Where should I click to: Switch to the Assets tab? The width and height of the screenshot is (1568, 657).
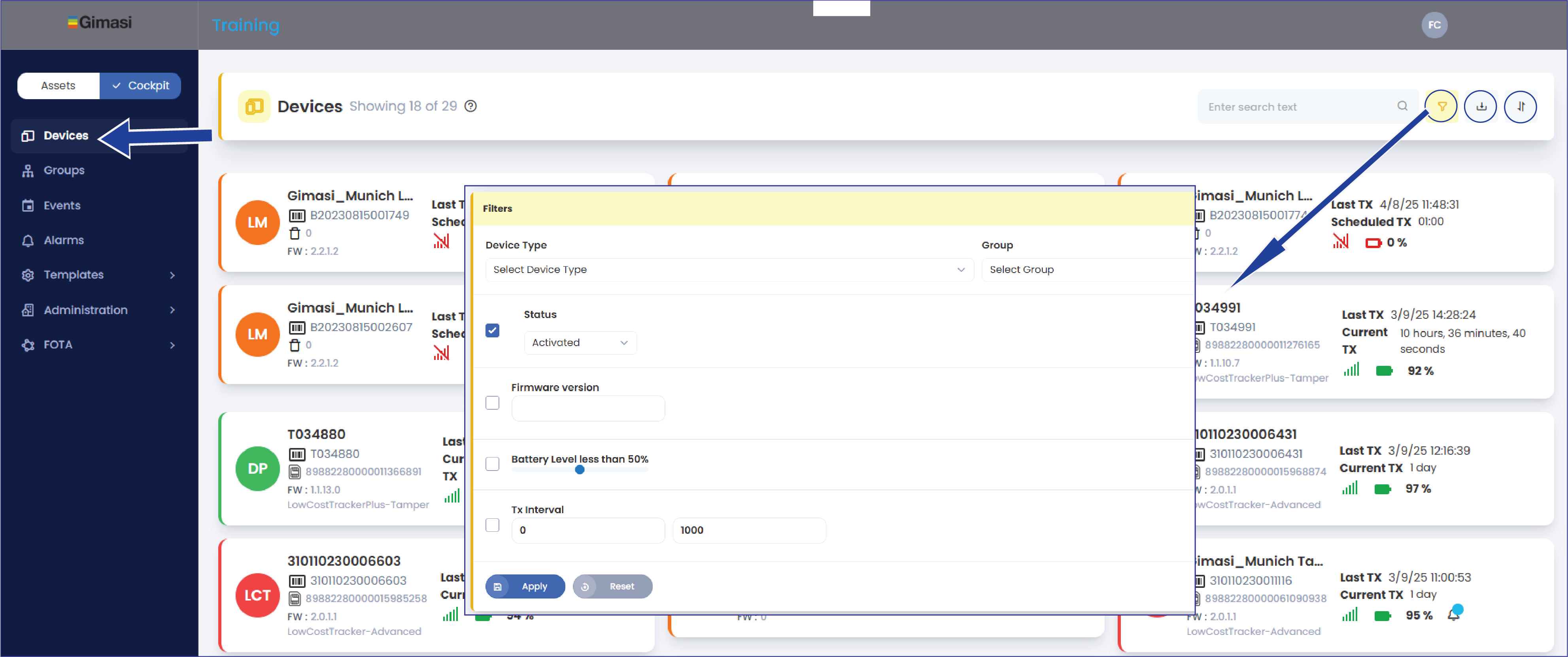click(x=59, y=86)
